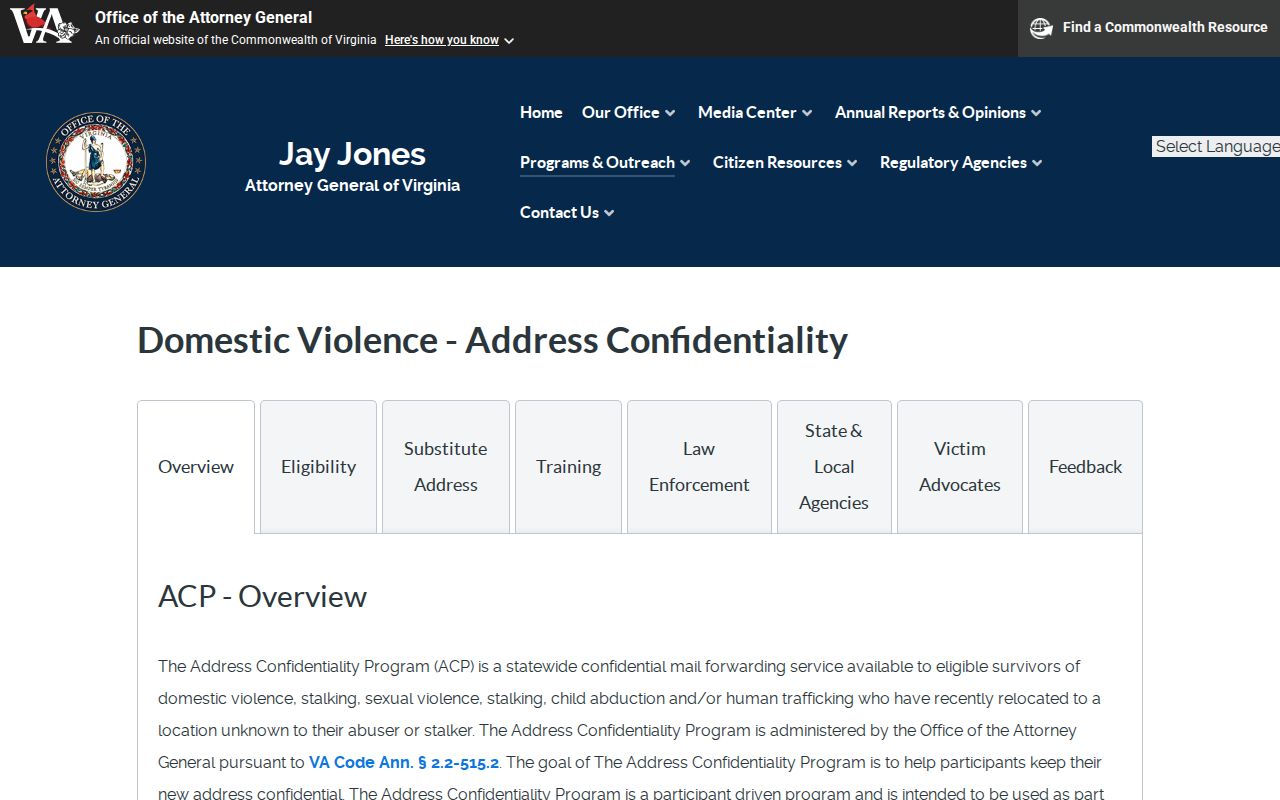Viewport: 1280px width, 800px height.
Task: Click the Virginia VA logo icon
Action: tap(44, 25)
